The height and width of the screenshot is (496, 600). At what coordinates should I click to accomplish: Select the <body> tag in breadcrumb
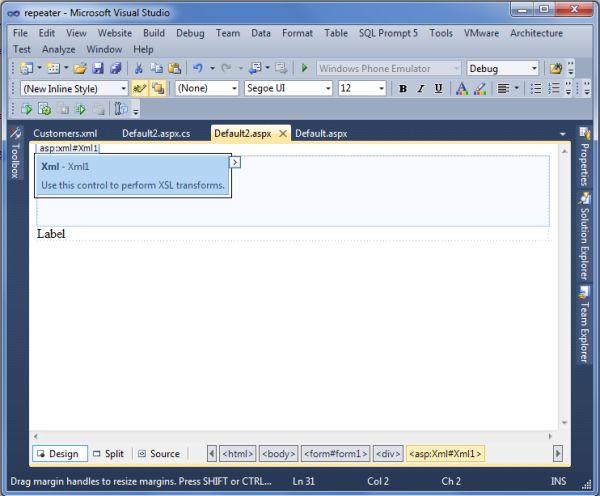coord(279,454)
